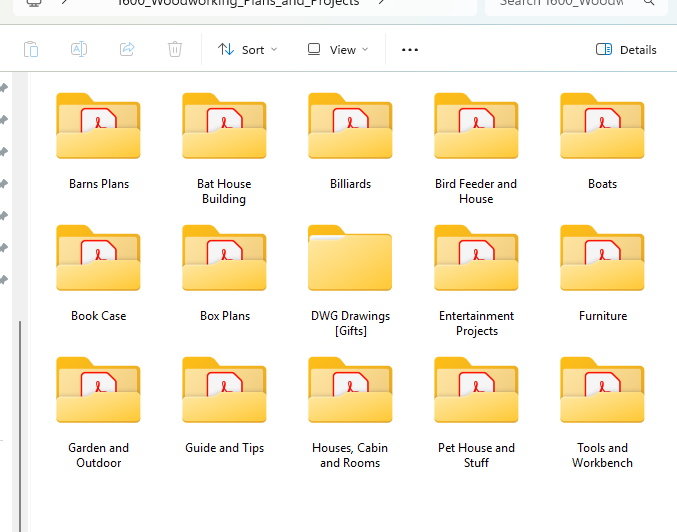Expand the breadcrumb chevron after folder name

pos(381,3)
